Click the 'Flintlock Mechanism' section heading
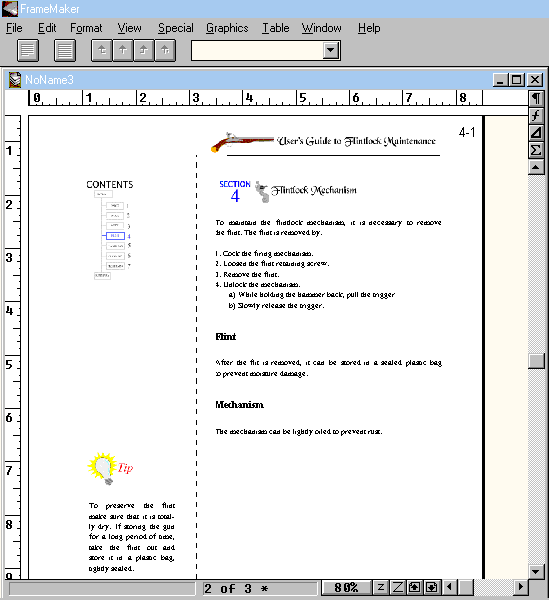The image size is (549, 600). pyautogui.click(x=314, y=190)
